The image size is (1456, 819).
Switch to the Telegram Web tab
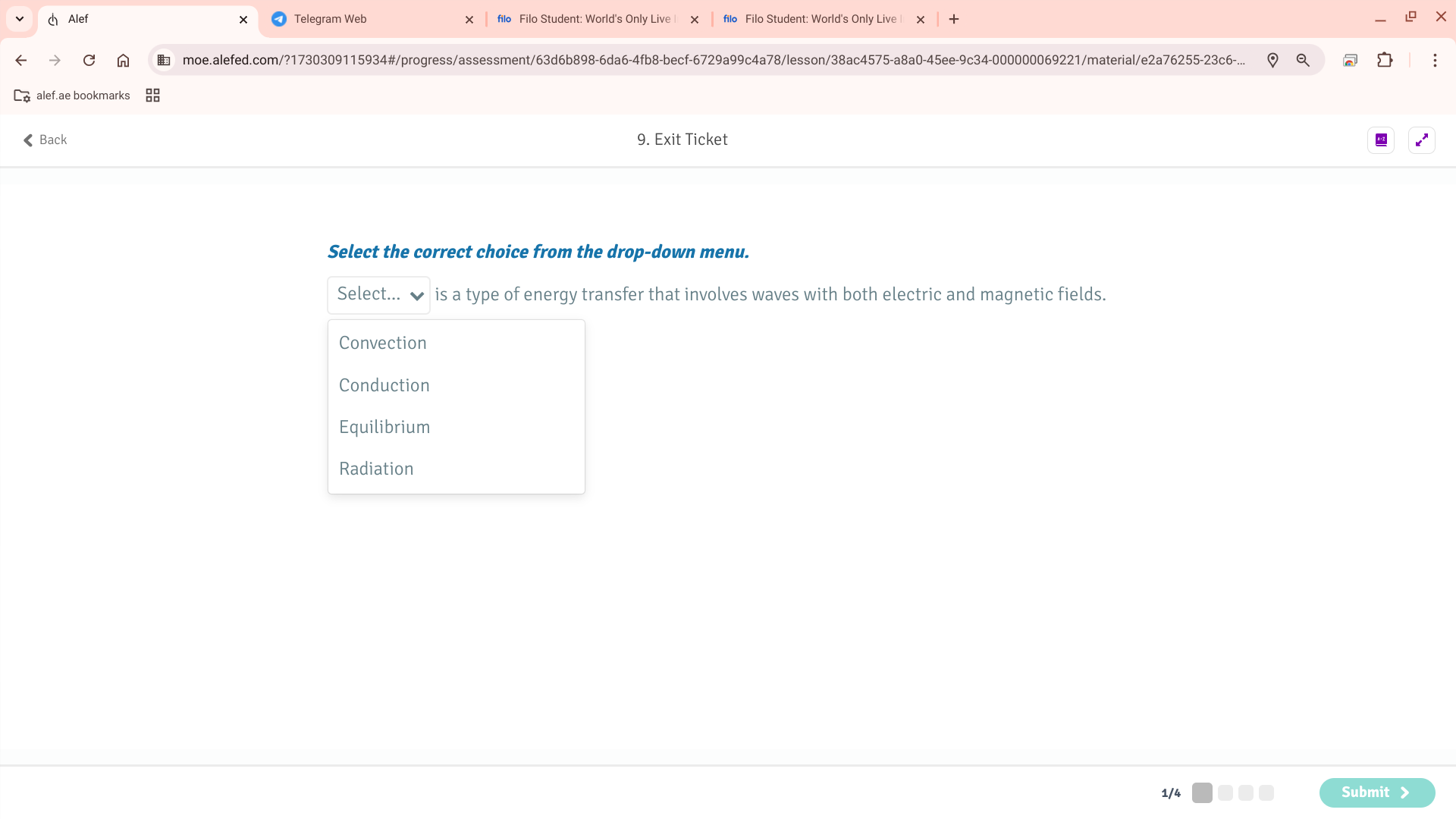(331, 19)
